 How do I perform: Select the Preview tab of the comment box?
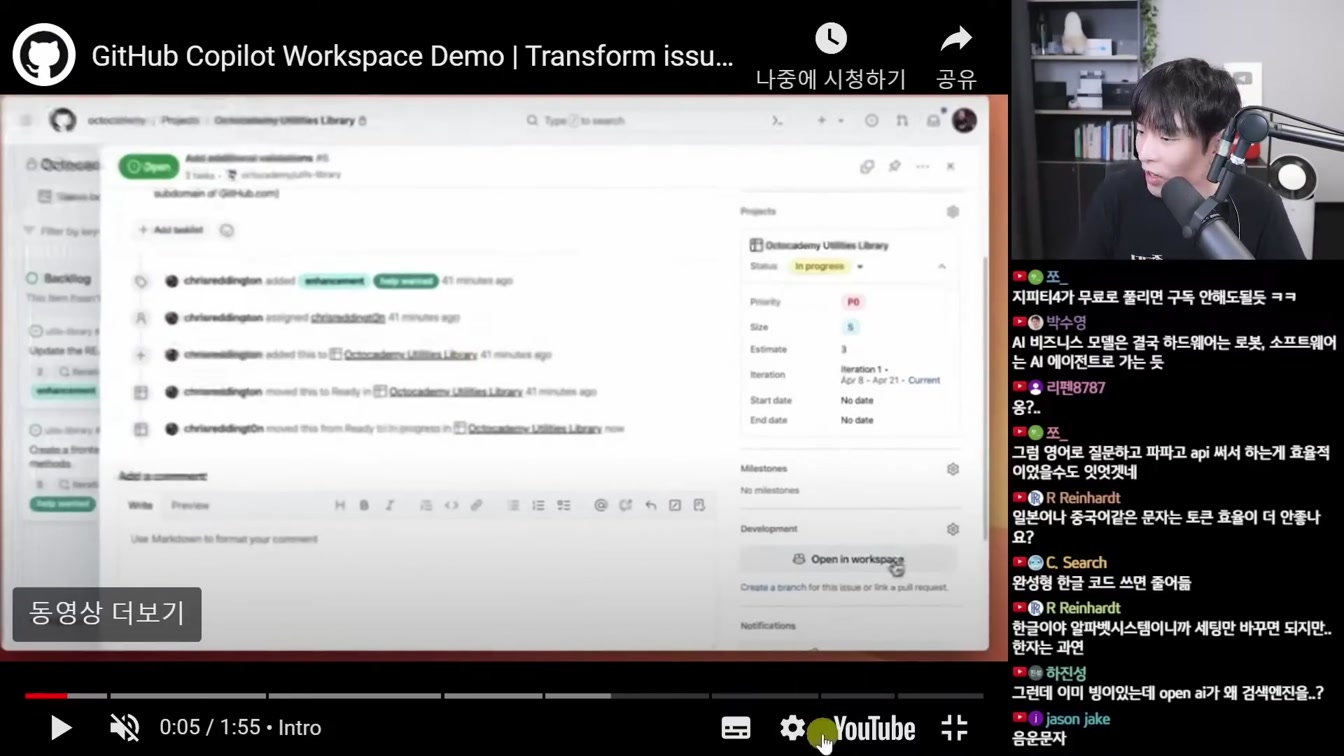click(x=190, y=505)
